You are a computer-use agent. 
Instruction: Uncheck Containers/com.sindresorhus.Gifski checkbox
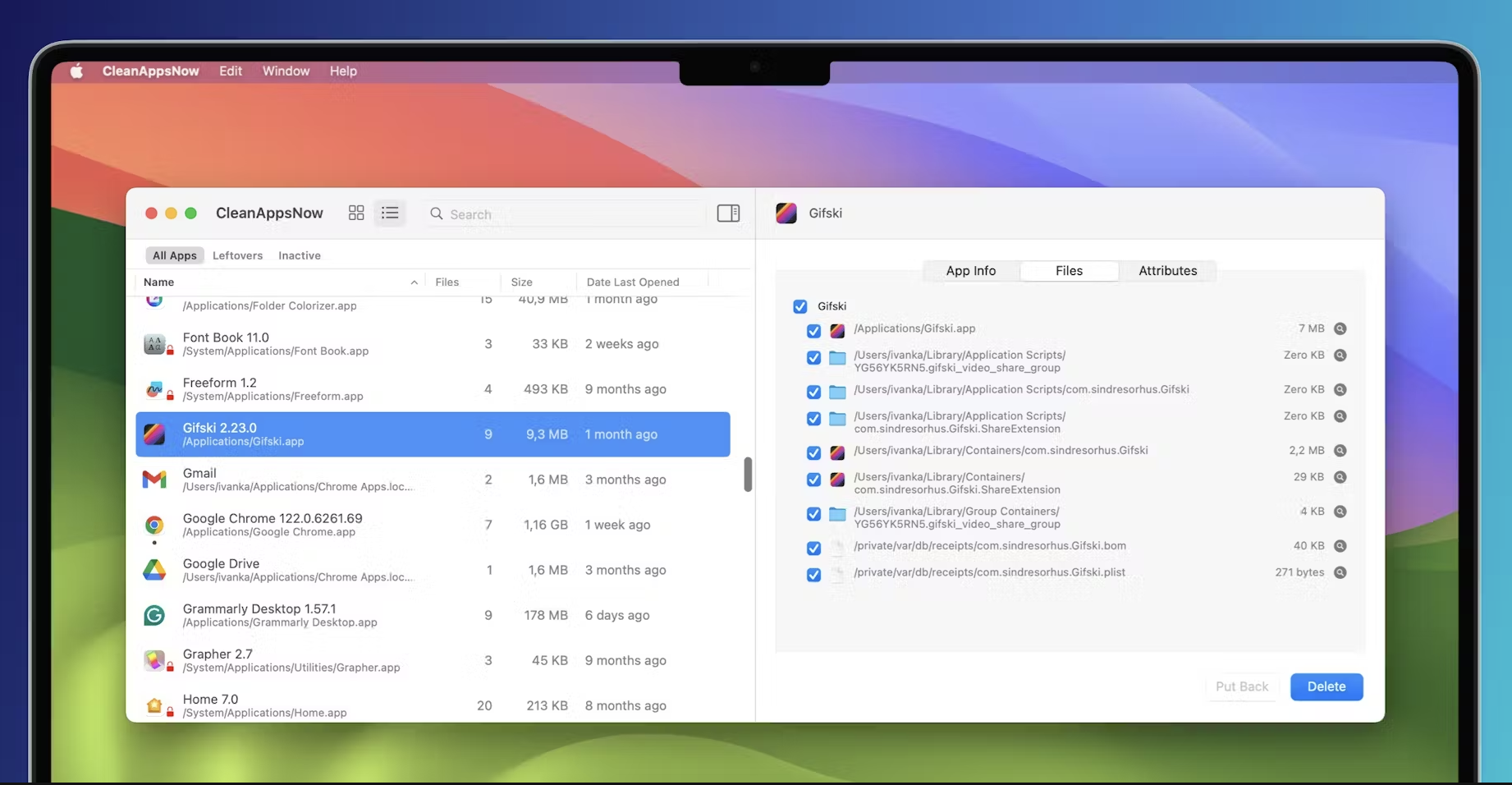813,453
